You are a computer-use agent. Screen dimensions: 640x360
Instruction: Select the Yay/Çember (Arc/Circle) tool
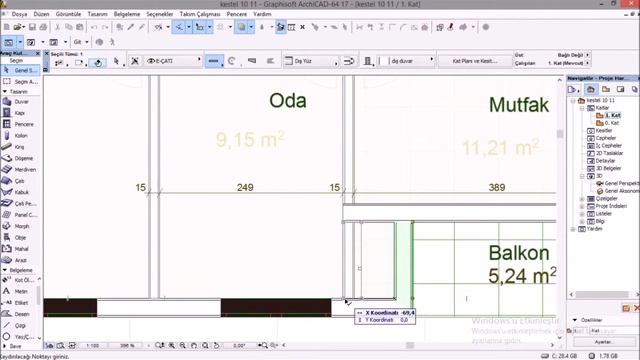tap(20, 337)
